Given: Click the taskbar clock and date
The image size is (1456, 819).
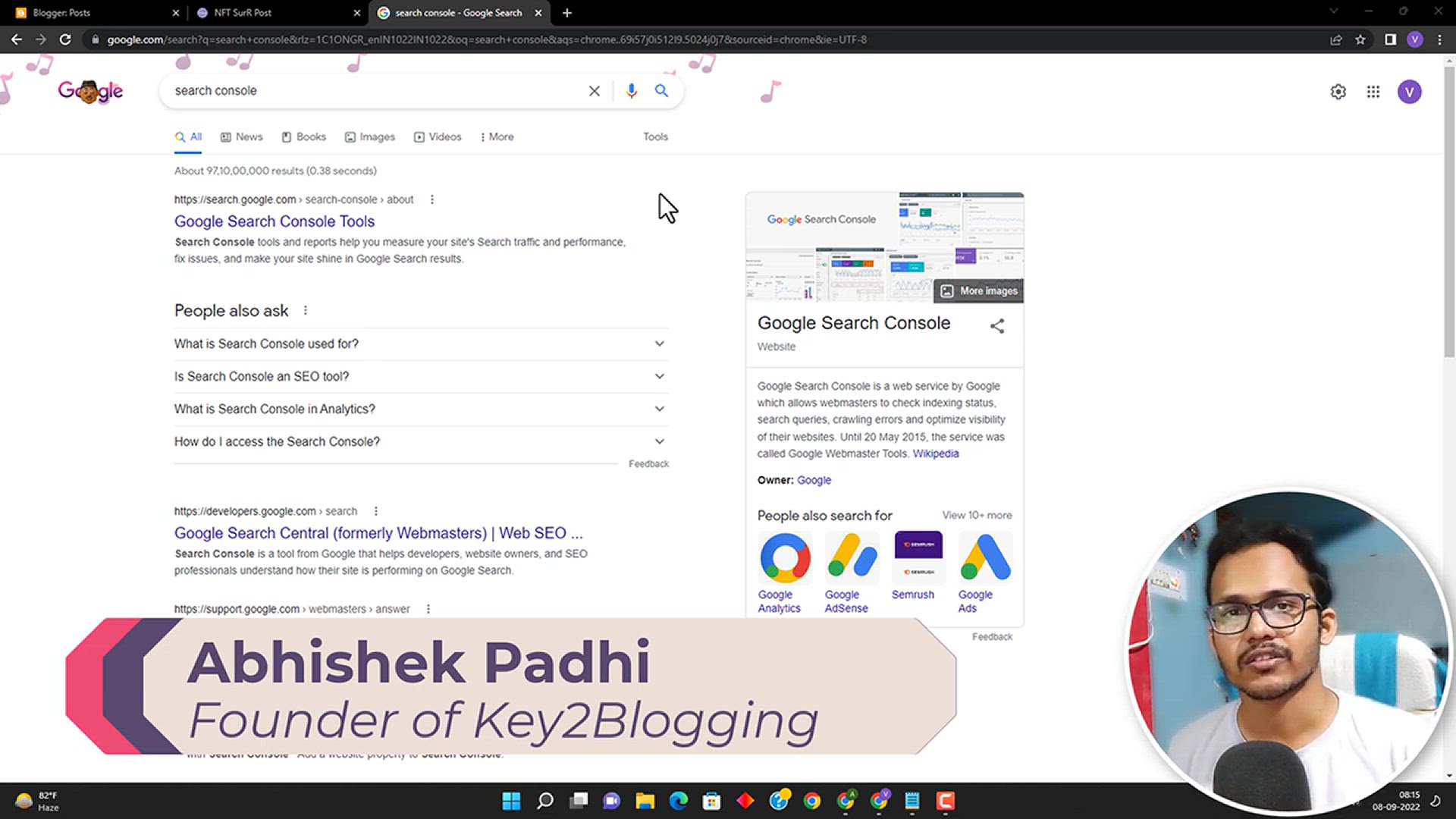Looking at the screenshot, I should [1397, 801].
